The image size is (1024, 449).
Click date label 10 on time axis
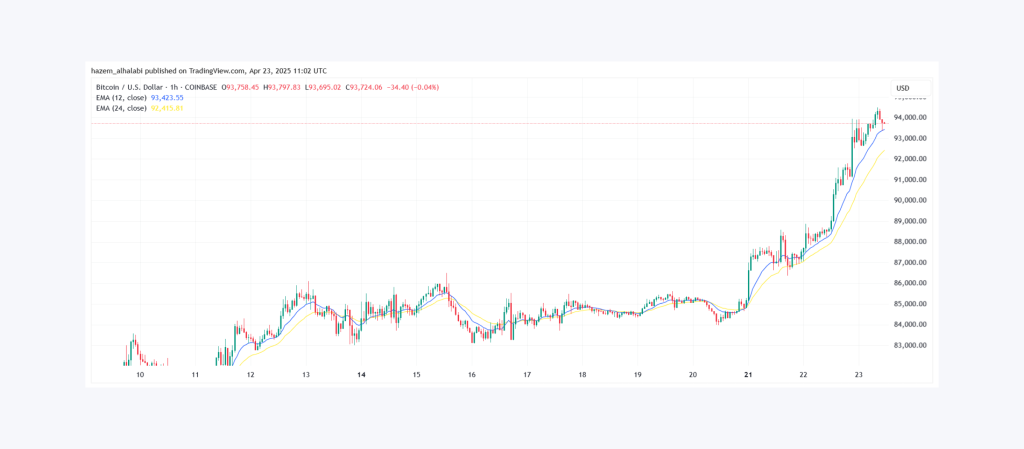[140, 375]
